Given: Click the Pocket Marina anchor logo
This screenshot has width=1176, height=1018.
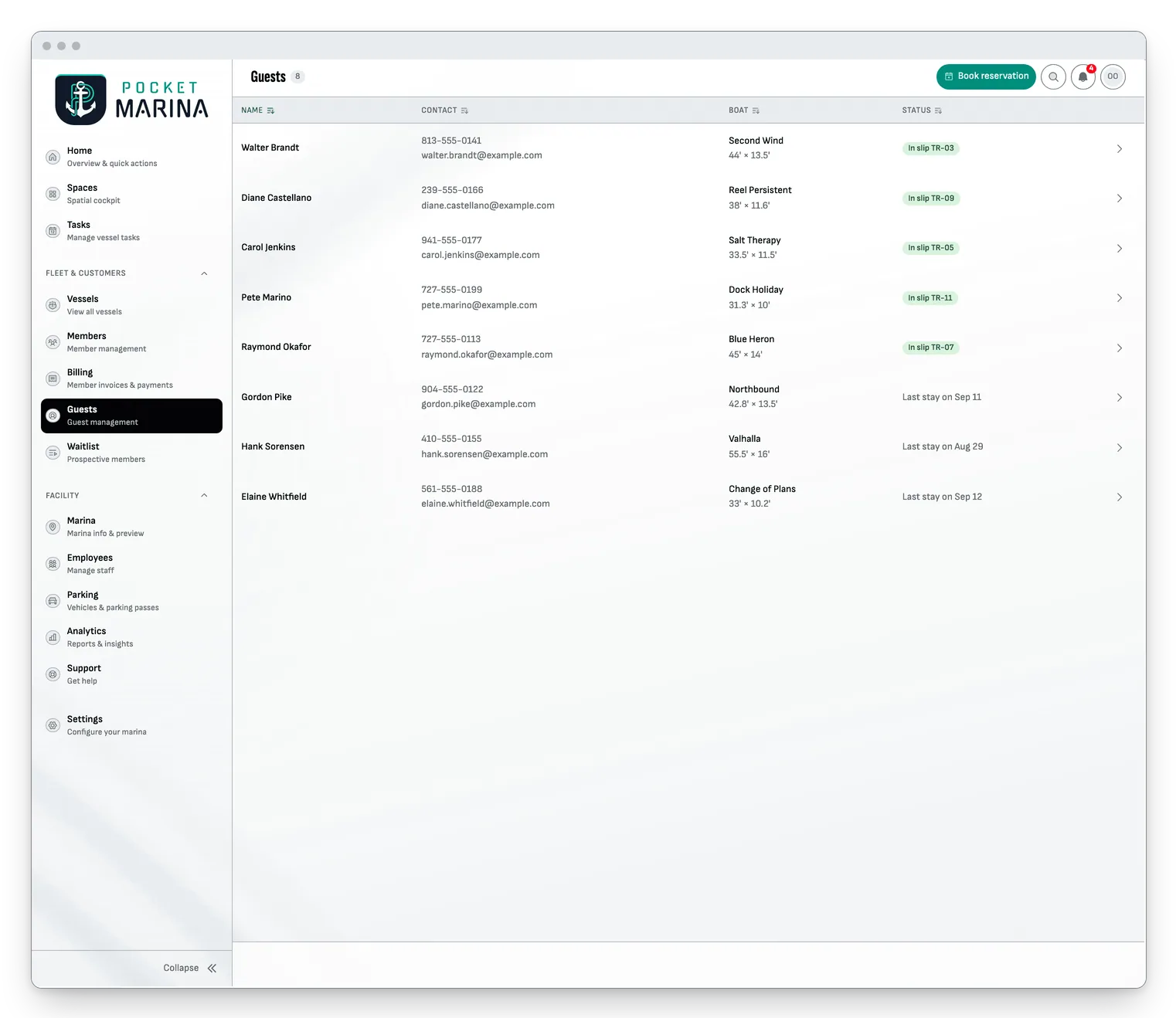Looking at the screenshot, I should click(x=80, y=100).
